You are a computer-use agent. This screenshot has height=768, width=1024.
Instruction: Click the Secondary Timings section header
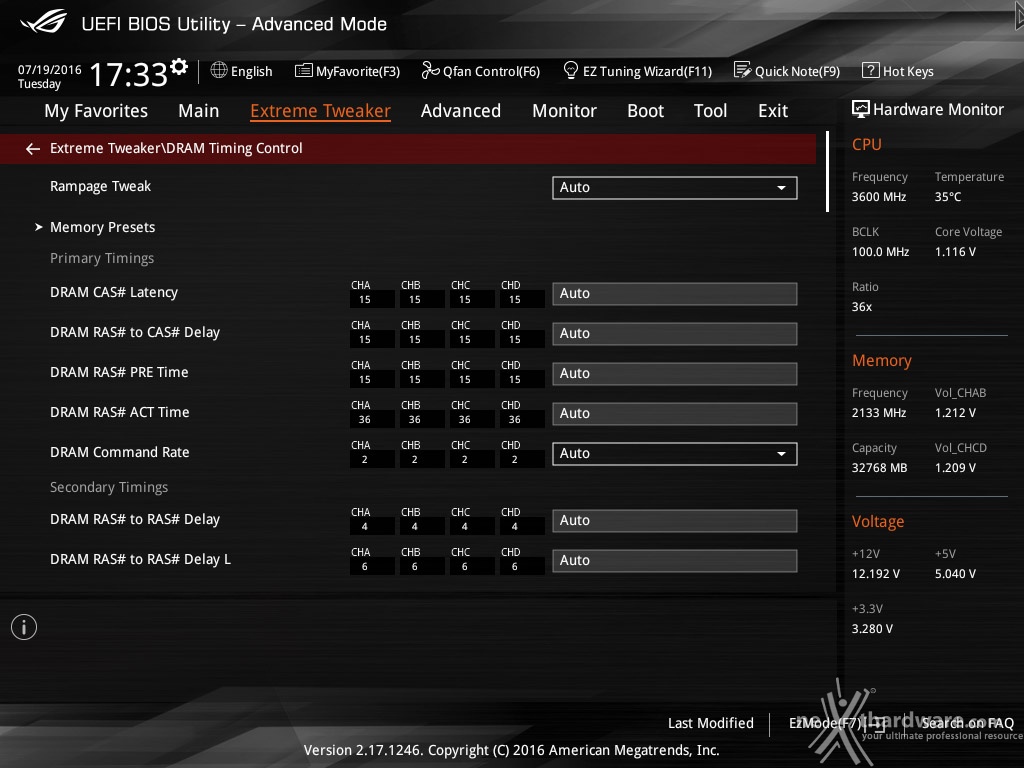point(109,487)
